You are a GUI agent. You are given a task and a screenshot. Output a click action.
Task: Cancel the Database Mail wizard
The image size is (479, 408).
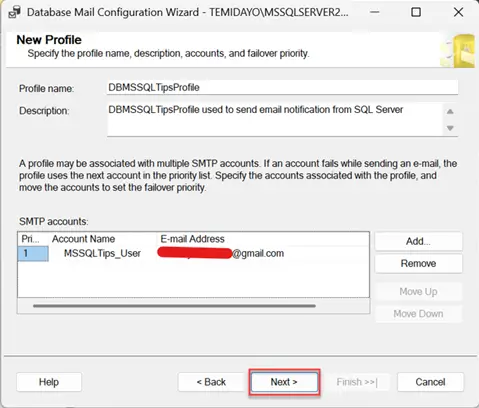pos(430,382)
